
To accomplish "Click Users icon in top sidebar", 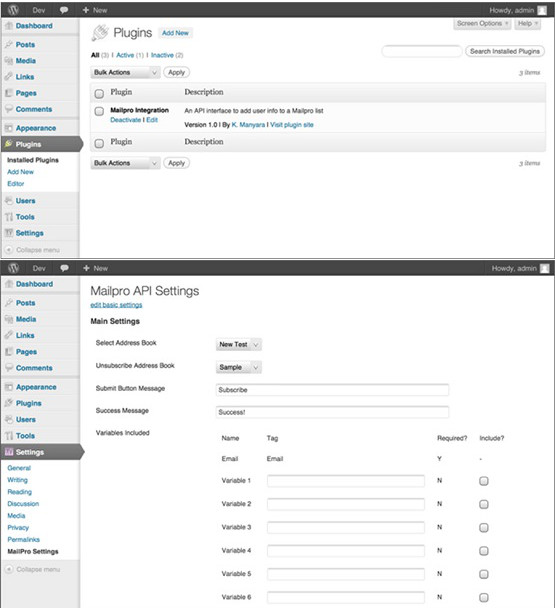I will pyautogui.click(x=9, y=200).
